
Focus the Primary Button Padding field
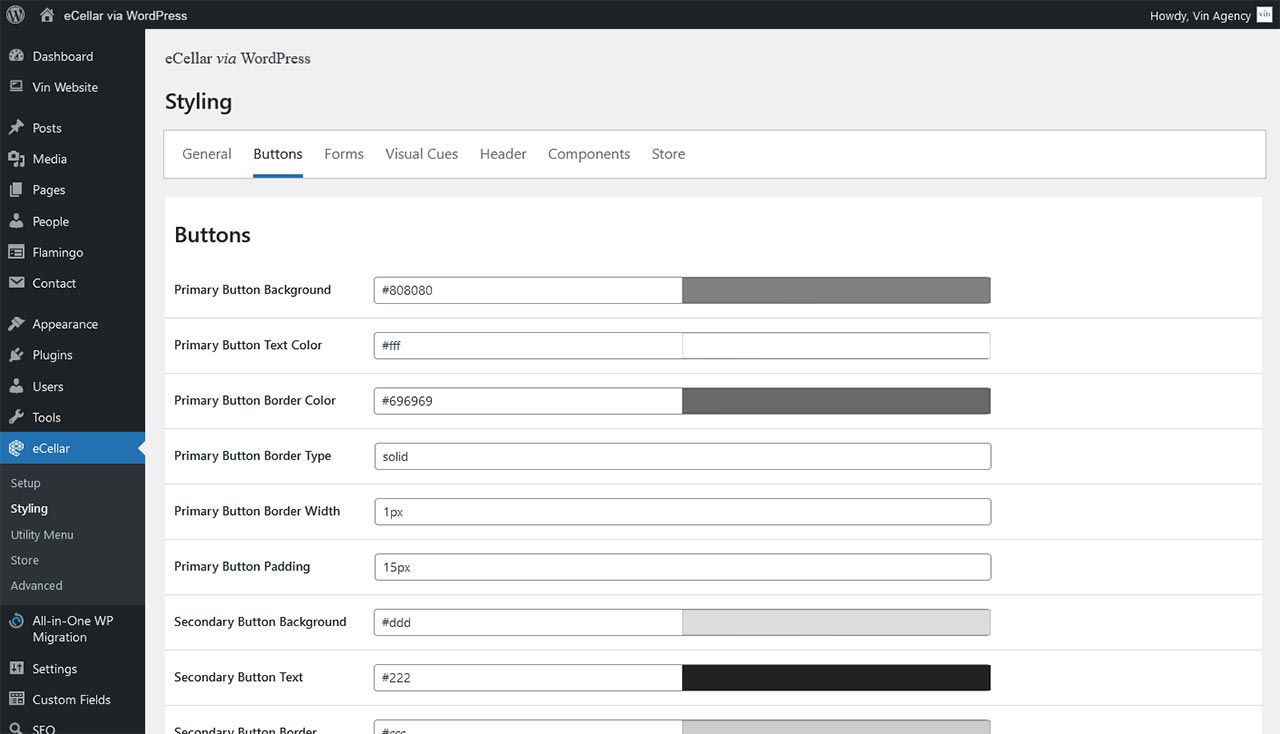point(682,567)
